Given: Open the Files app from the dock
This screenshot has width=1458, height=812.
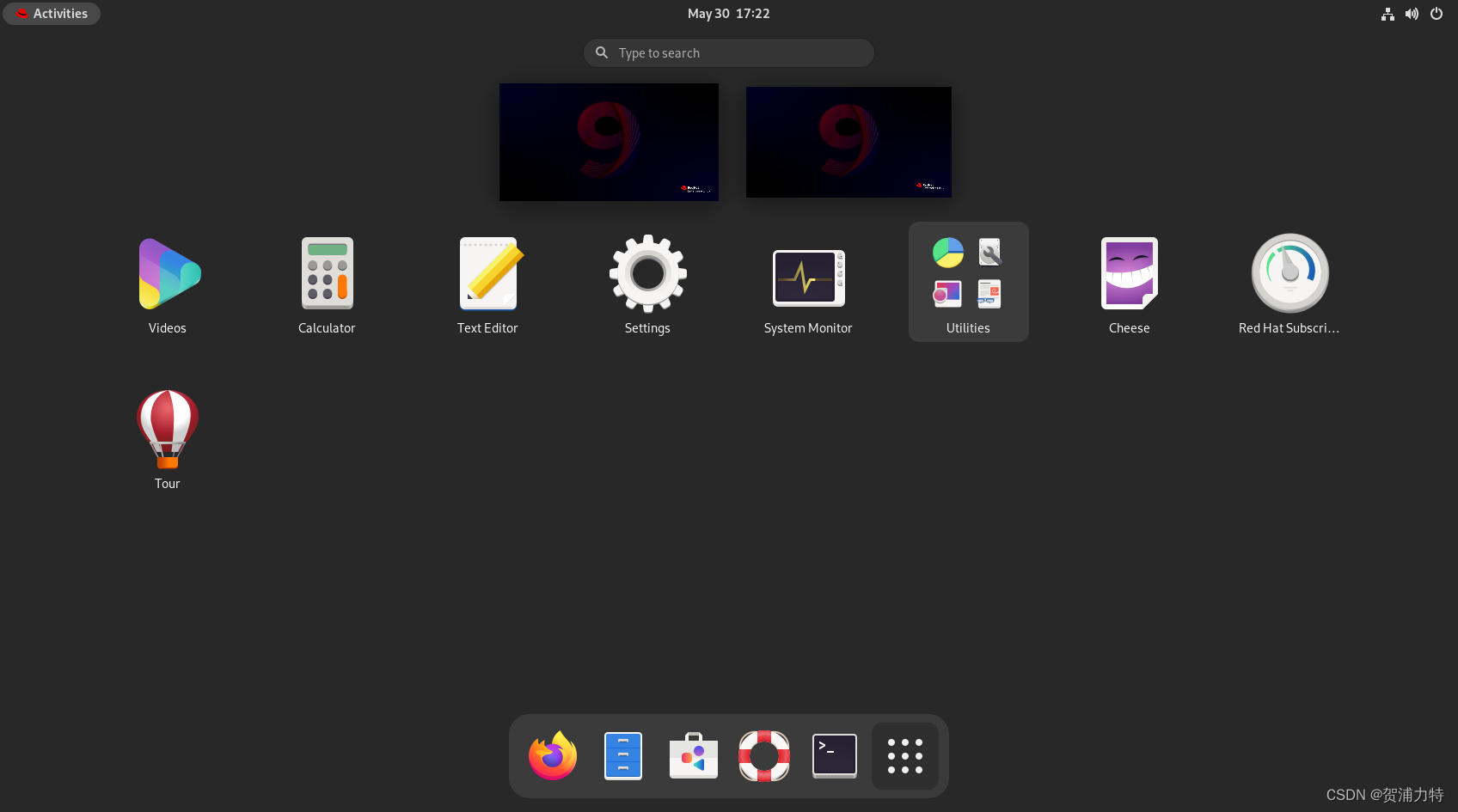Looking at the screenshot, I should coord(622,756).
